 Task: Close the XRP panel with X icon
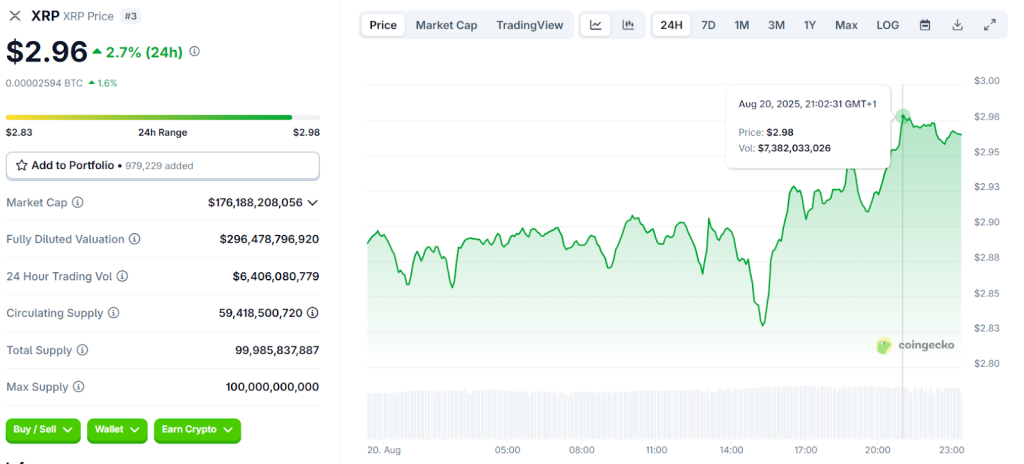pyautogui.click(x=14, y=16)
